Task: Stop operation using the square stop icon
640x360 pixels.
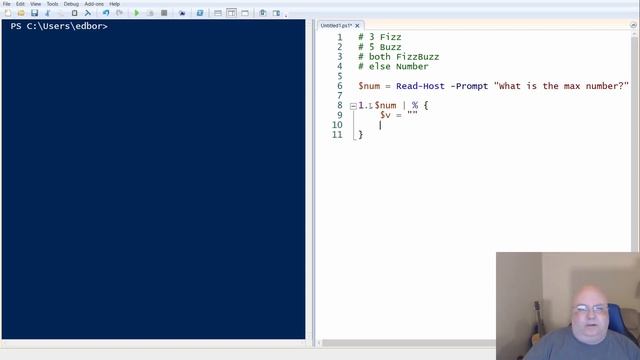Action: pyautogui.click(x=164, y=13)
